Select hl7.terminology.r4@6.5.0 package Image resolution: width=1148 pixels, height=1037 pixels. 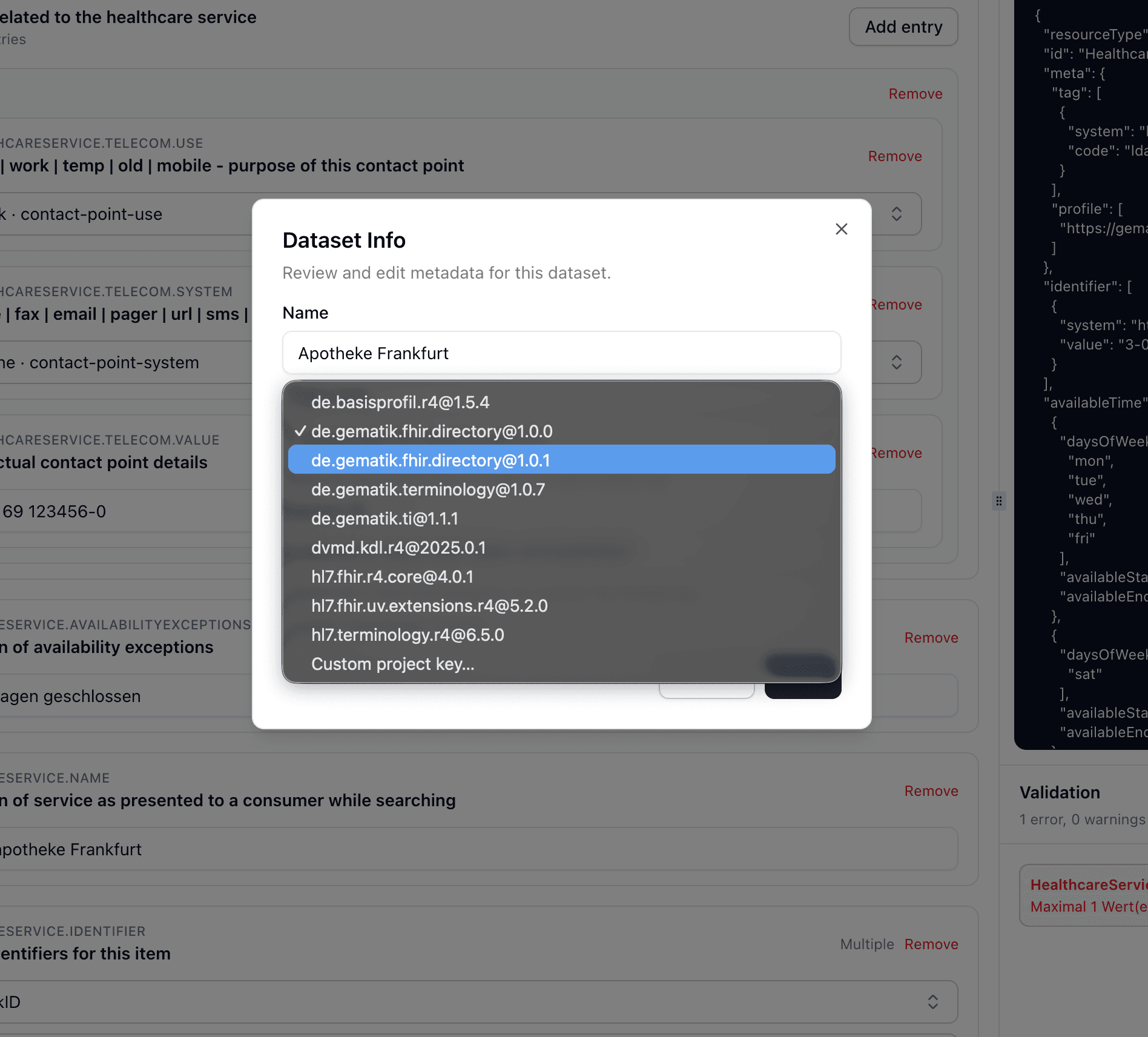[x=407, y=634]
